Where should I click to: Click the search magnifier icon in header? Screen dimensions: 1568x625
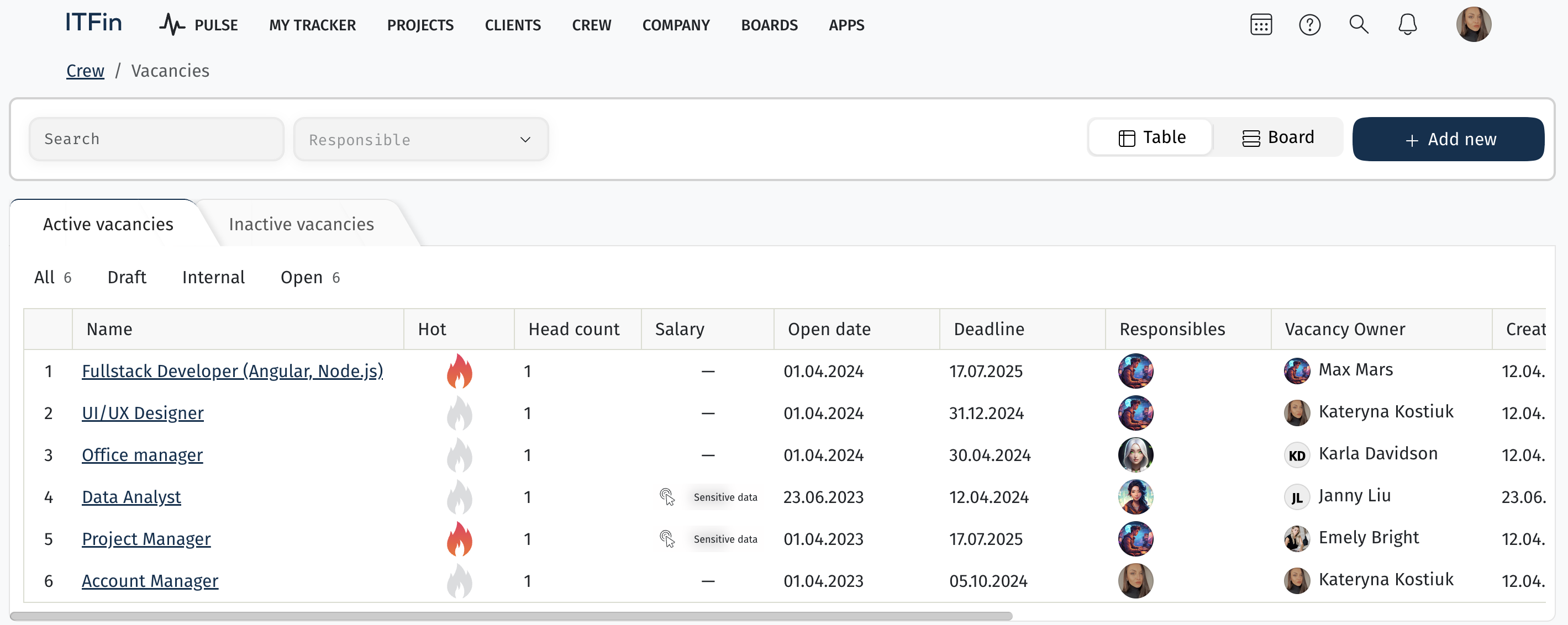coord(1359,25)
